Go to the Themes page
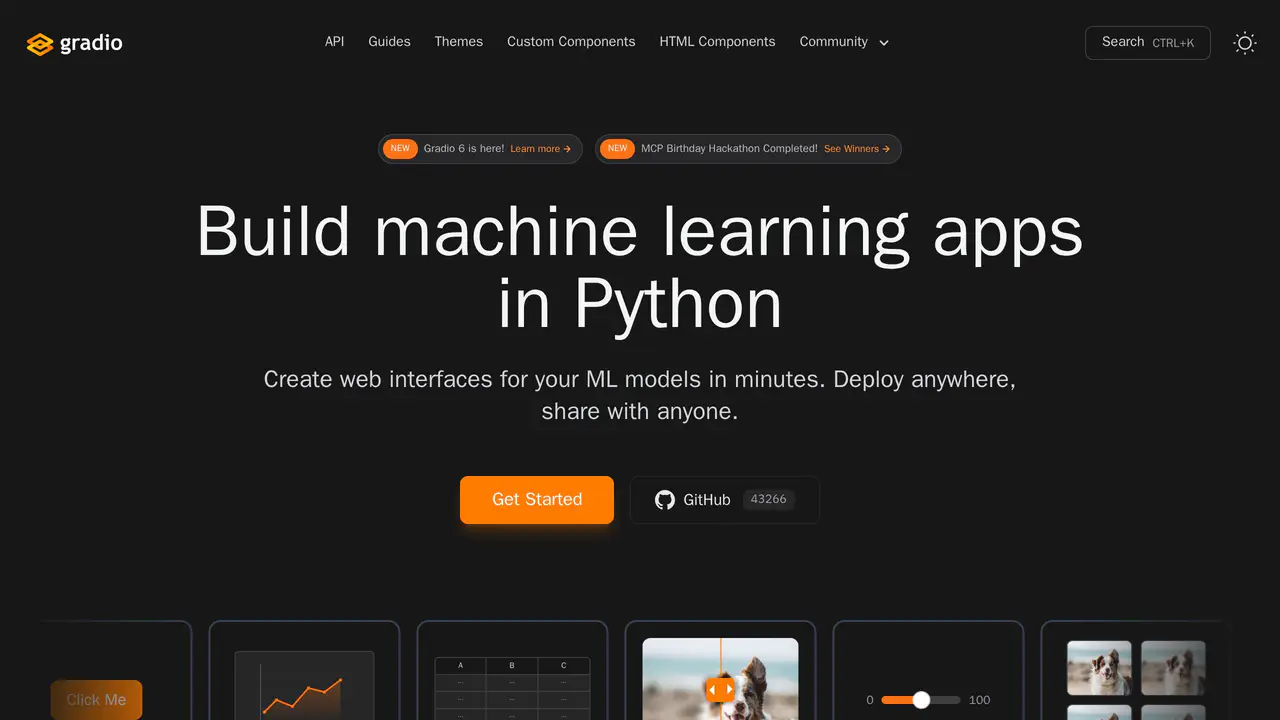The width and height of the screenshot is (1280, 720). [x=459, y=42]
